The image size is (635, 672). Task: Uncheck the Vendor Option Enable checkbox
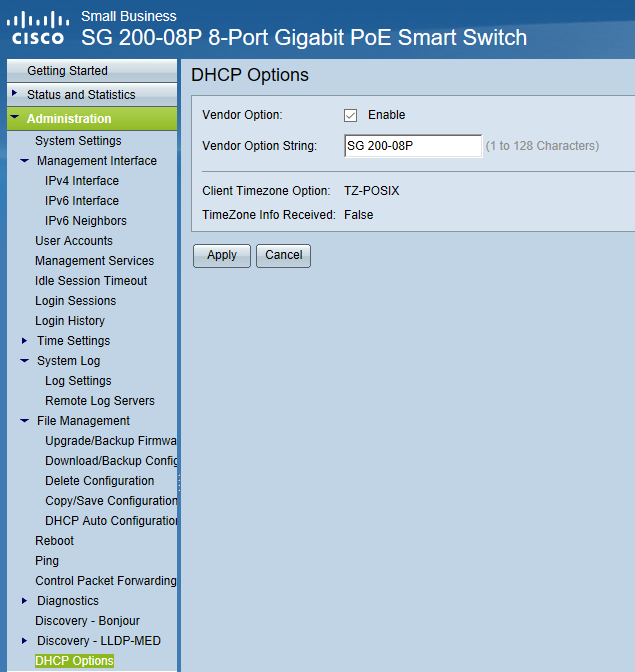click(351, 115)
